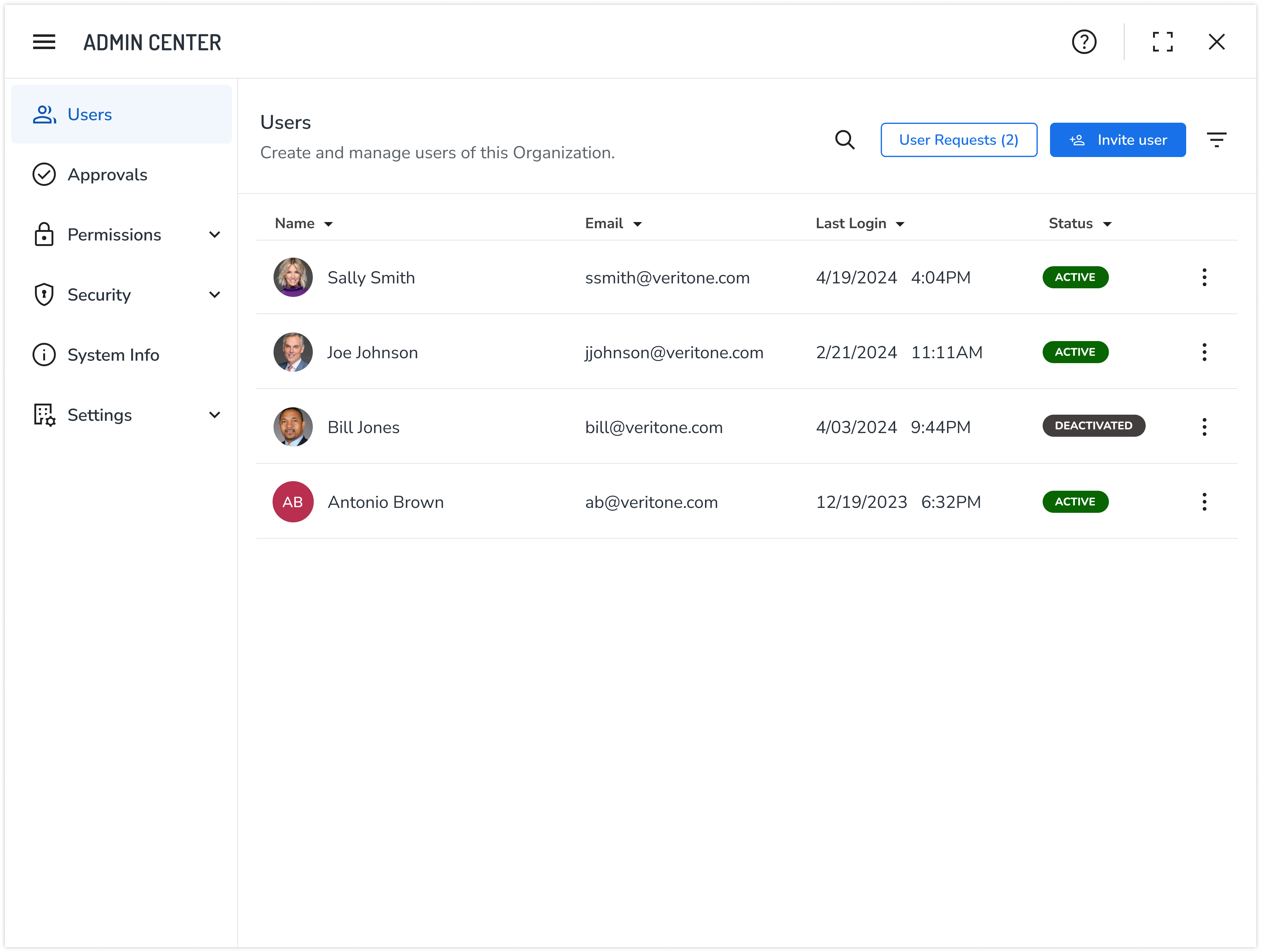Open the filter list icon
1261x952 pixels.
pyautogui.click(x=1216, y=140)
